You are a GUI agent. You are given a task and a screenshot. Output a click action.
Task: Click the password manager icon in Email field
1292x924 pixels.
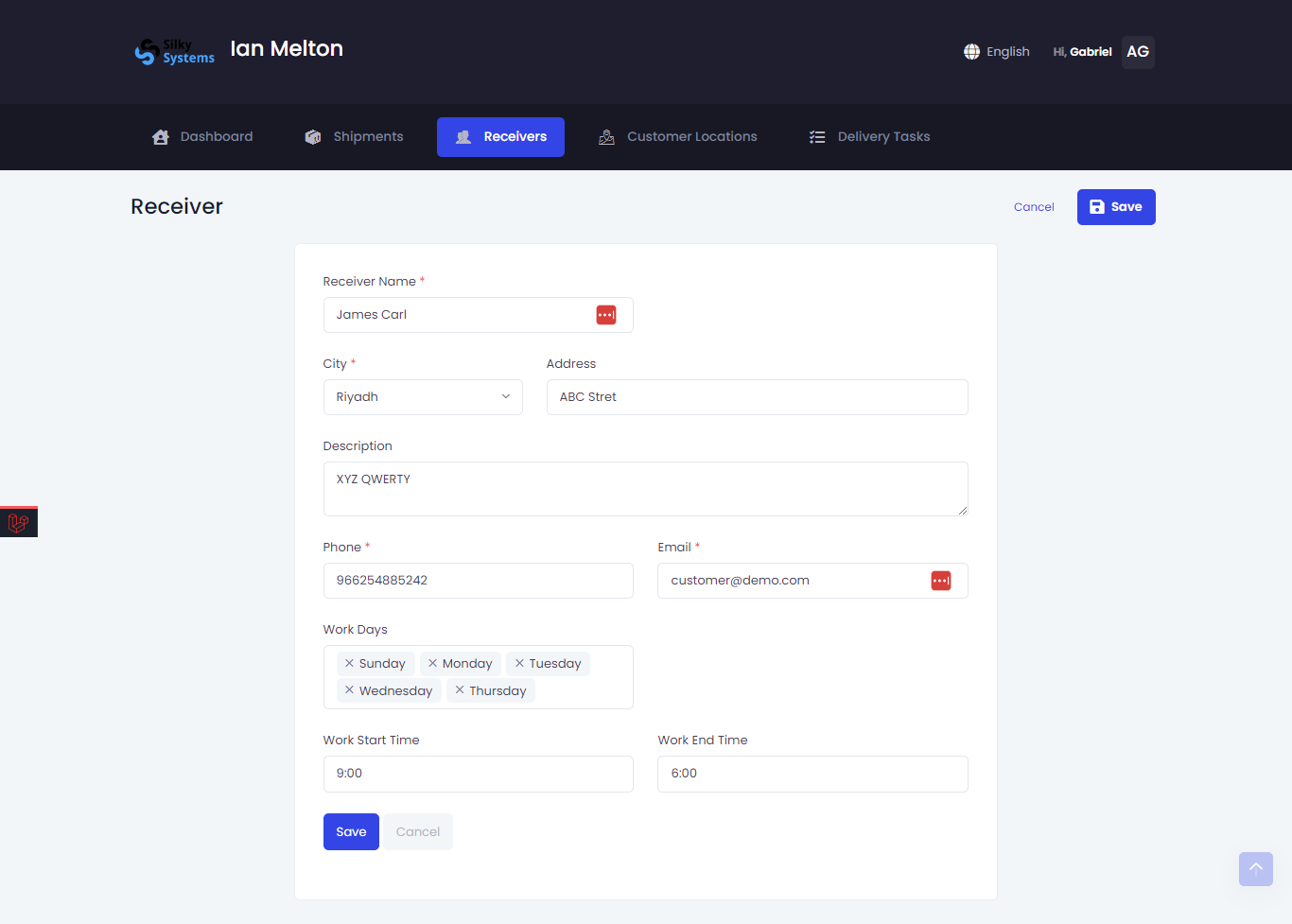tap(941, 581)
